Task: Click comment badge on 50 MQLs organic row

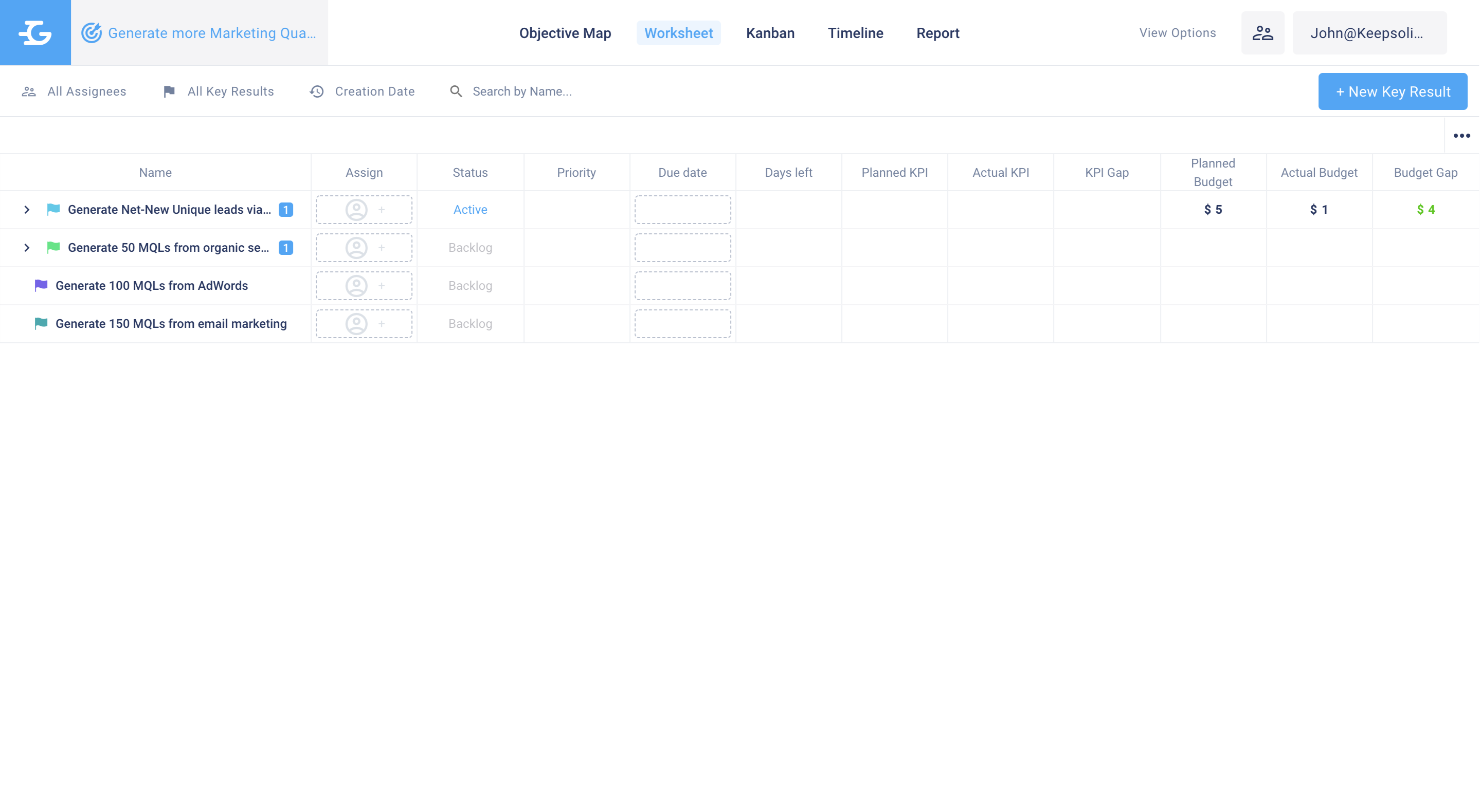Action: 286,248
